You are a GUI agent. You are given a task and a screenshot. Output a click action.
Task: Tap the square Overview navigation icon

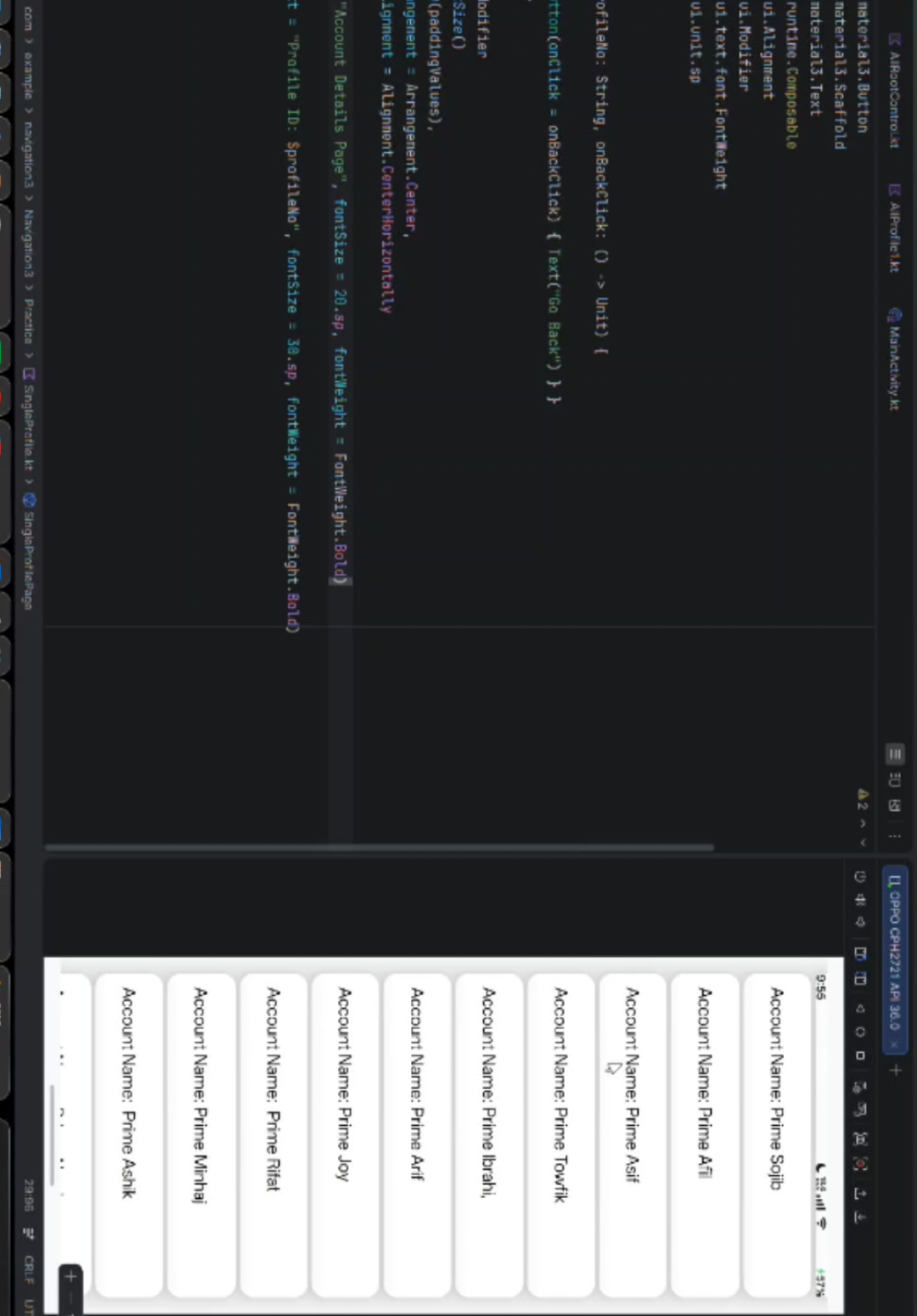(860, 1055)
